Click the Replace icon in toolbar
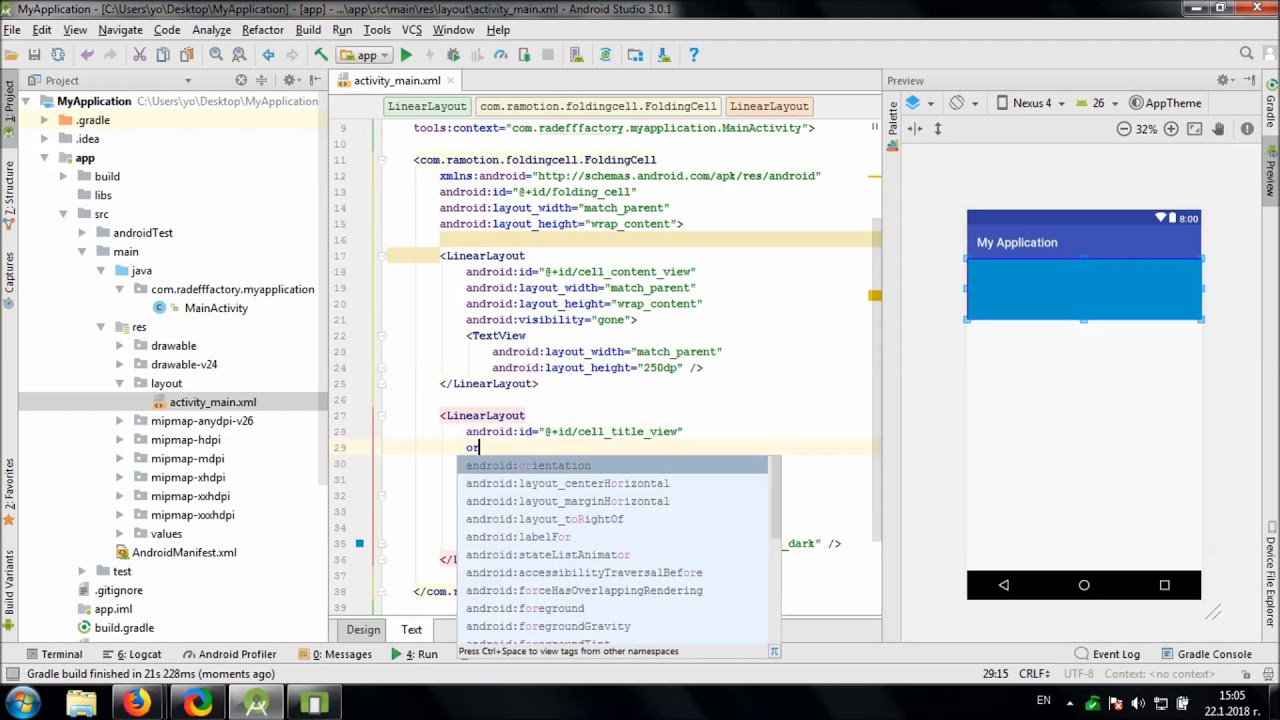1280x720 pixels. coord(239,55)
